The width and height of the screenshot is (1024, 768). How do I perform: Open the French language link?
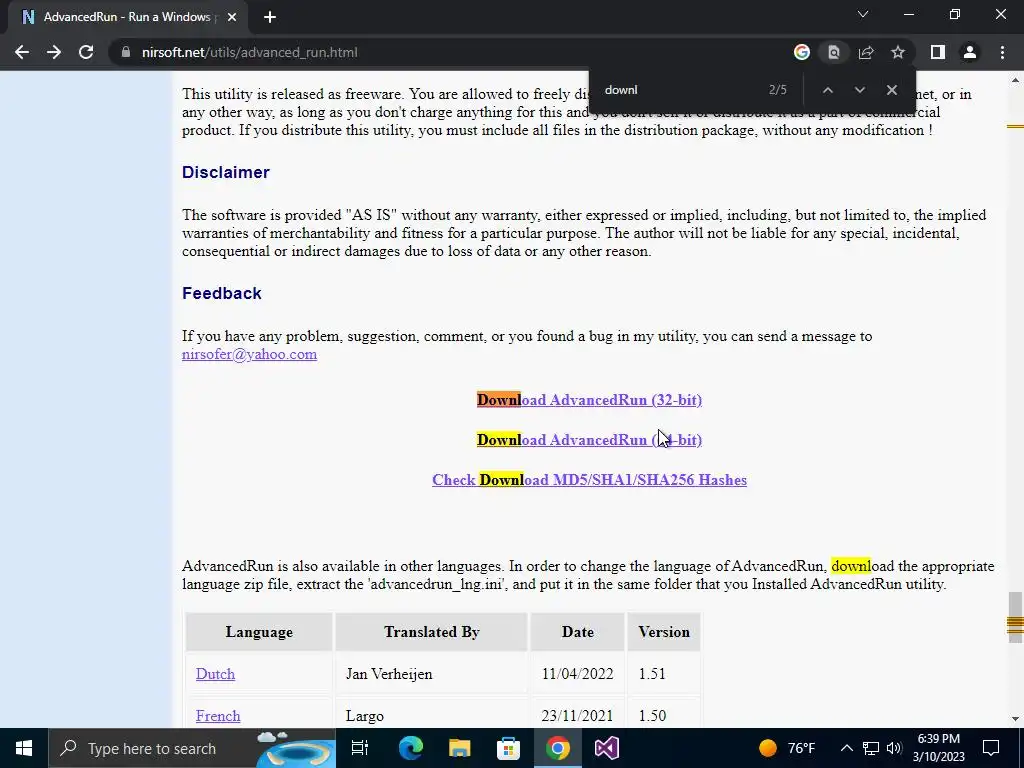[x=218, y=716]
